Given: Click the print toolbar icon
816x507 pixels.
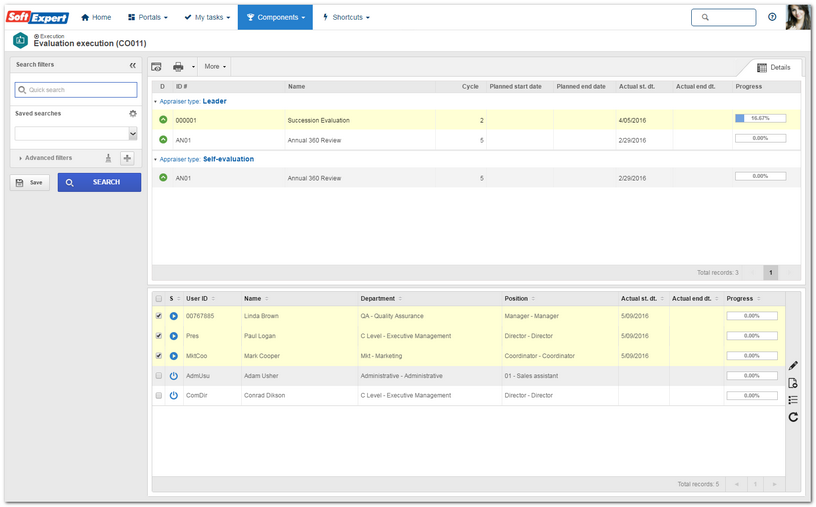Looking at the screenshot, I should click(178, 67).
